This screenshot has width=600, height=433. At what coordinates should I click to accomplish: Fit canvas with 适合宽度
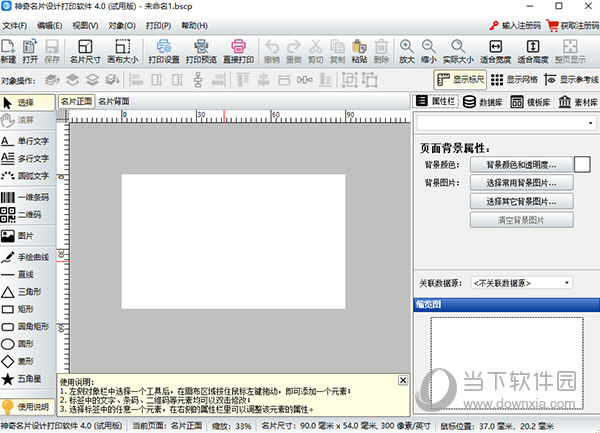point(496,51)
